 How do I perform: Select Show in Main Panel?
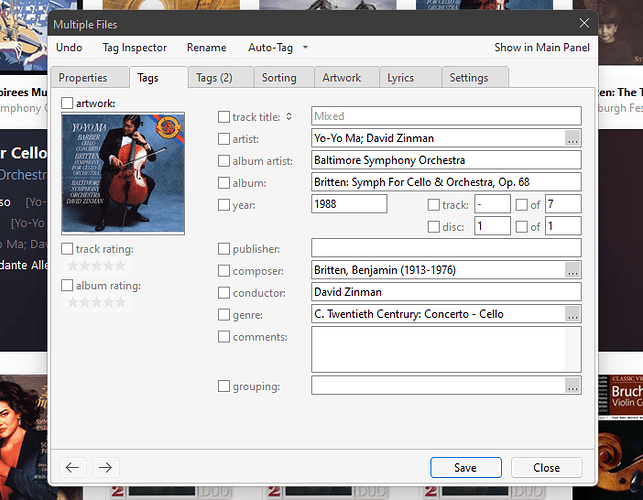click(x=542, y=48)
